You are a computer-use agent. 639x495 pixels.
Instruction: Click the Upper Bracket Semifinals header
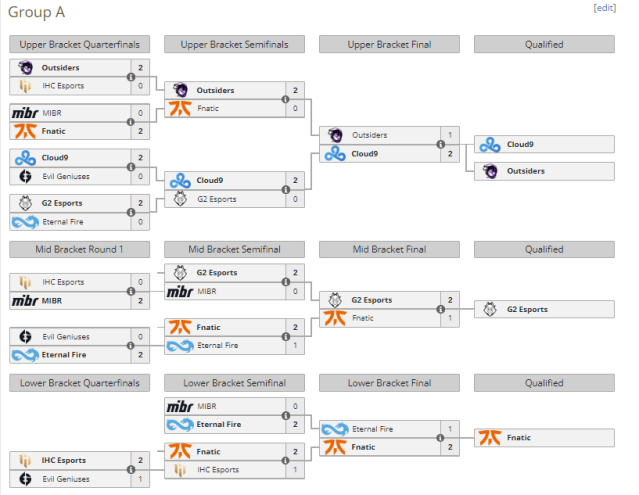[234, 44]
